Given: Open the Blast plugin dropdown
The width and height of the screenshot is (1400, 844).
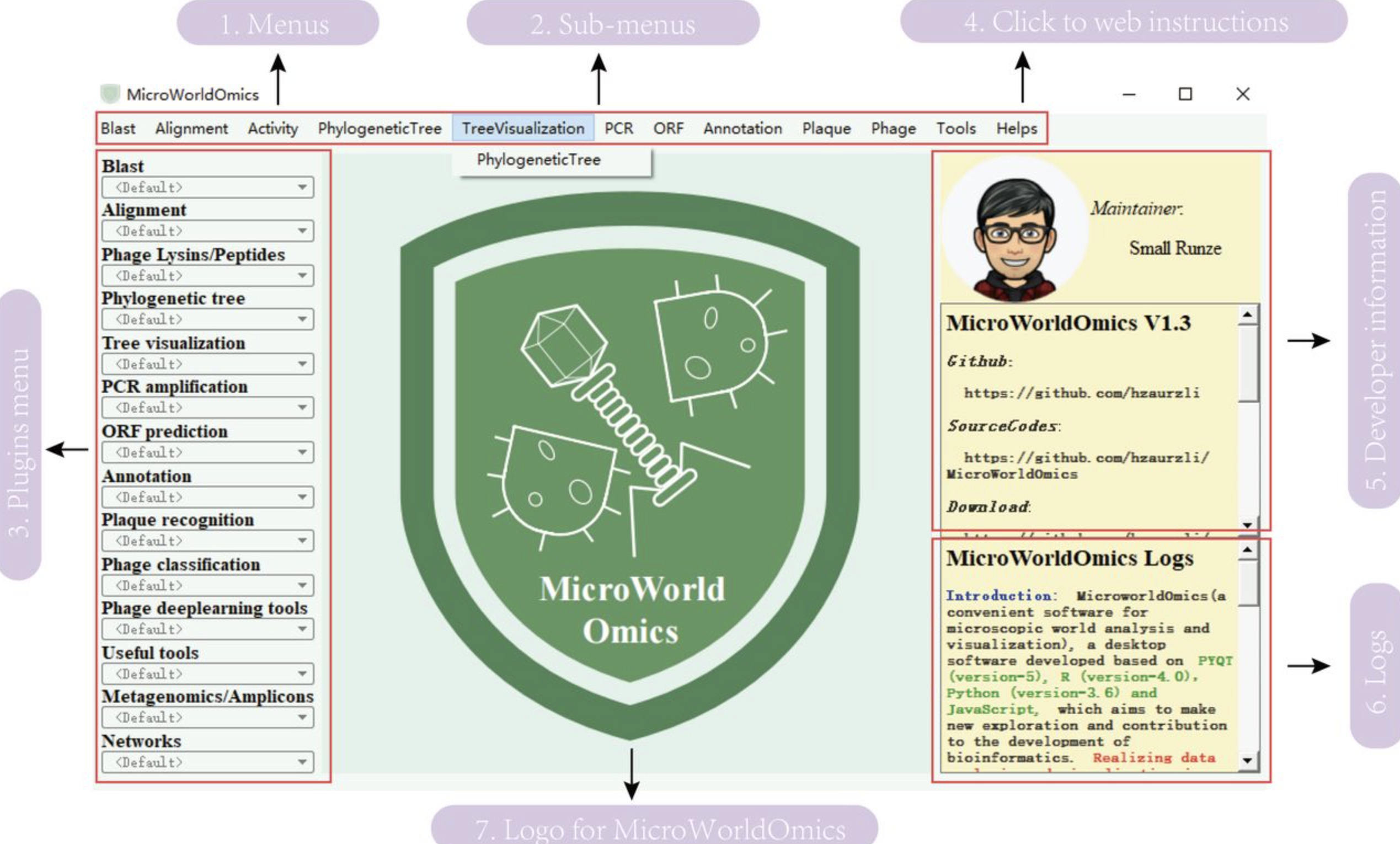Looking at the screenshot, I should coord(207,187).
